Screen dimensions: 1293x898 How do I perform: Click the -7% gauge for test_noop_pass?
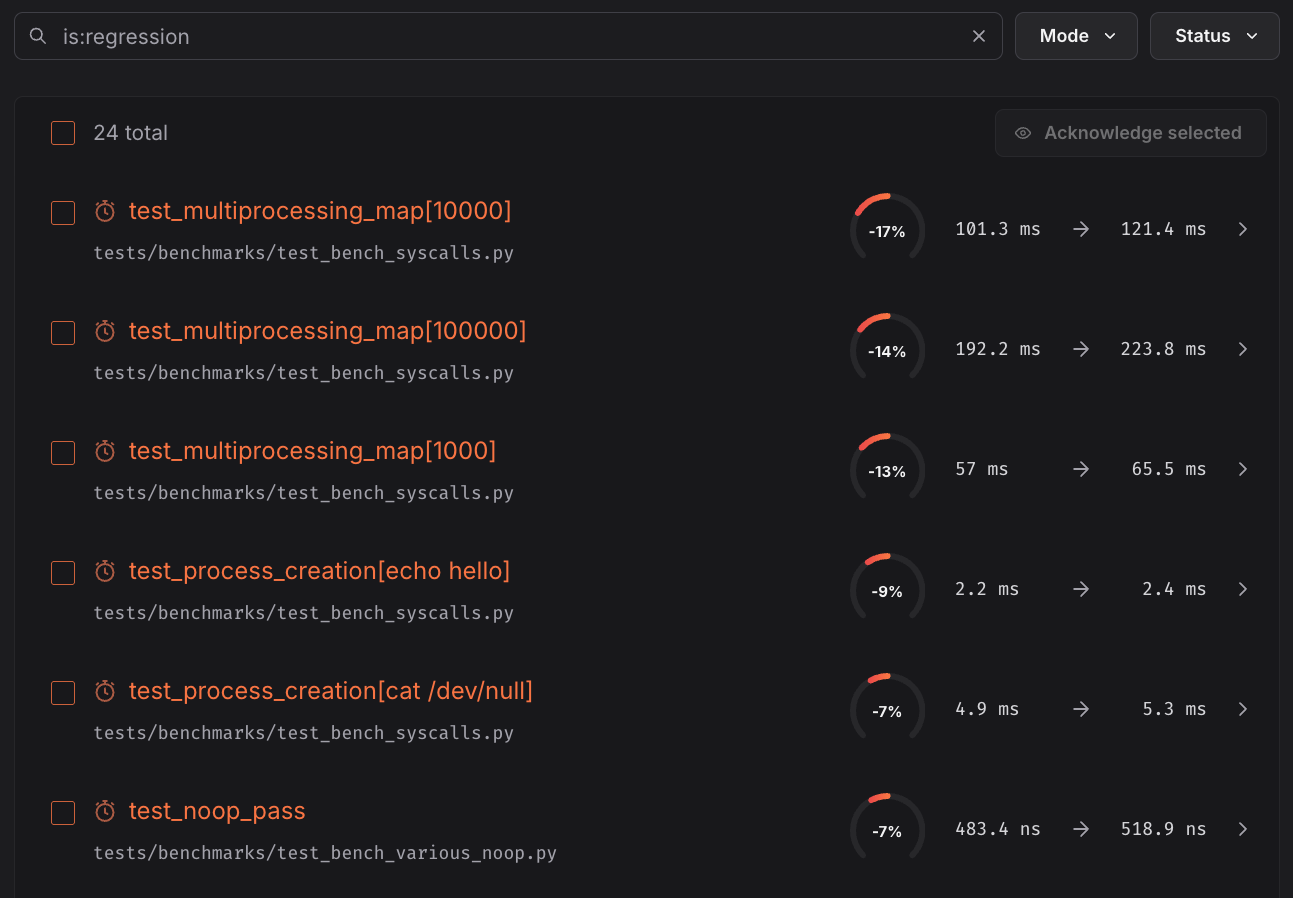(887, 828)
